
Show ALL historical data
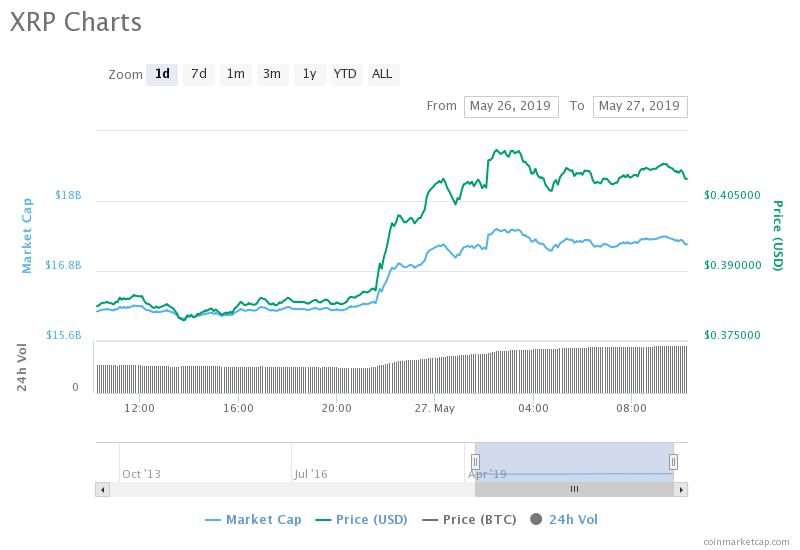(x=382, y=74)
